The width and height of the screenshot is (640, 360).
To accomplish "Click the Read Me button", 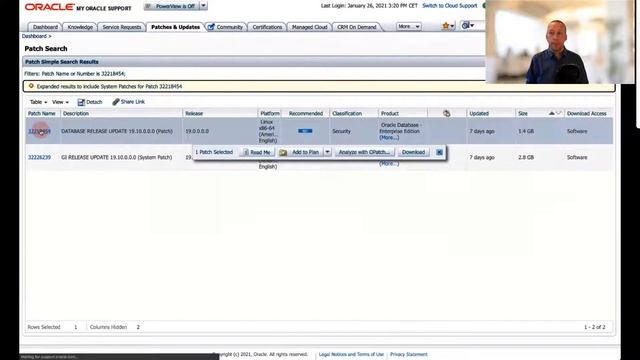I will pos(257,152).
